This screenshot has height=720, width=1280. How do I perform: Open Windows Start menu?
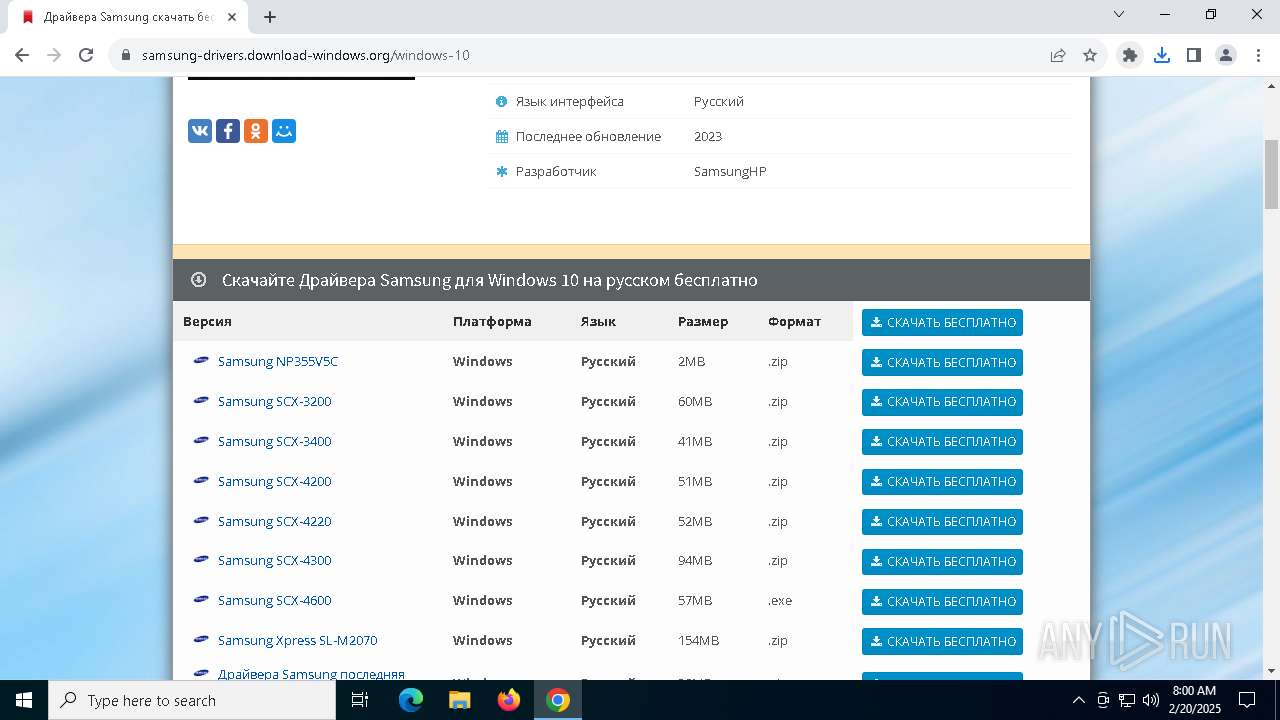click(x=24, y=700)
